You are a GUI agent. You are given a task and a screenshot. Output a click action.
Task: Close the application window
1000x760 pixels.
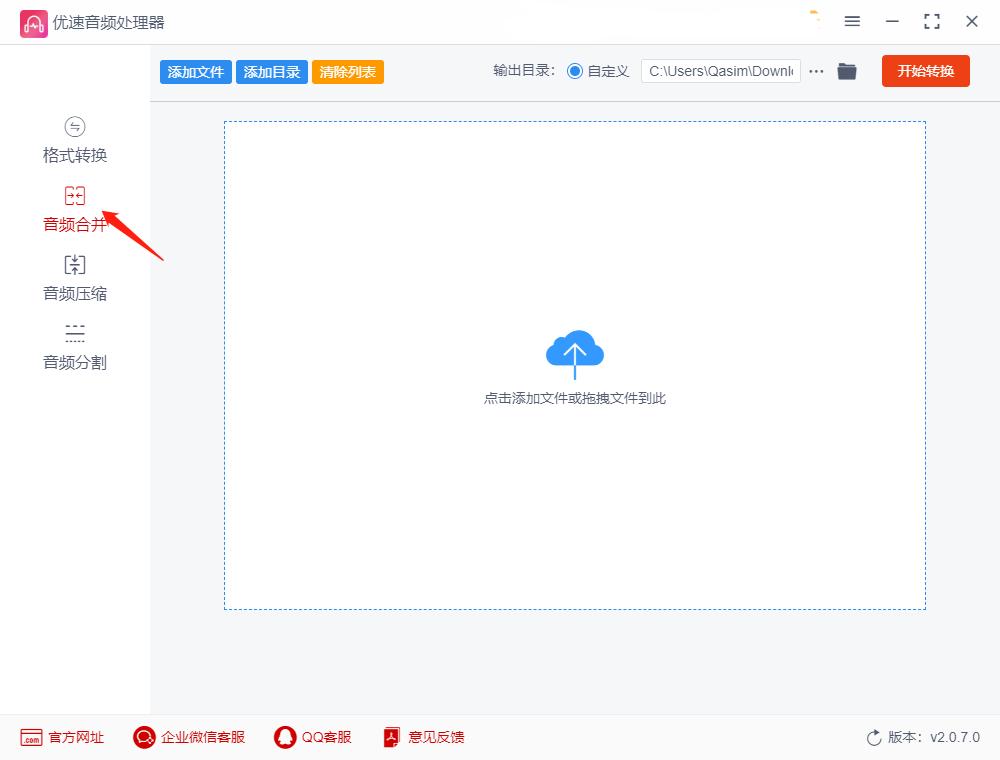pyautogui.click(x=972, y=22)
